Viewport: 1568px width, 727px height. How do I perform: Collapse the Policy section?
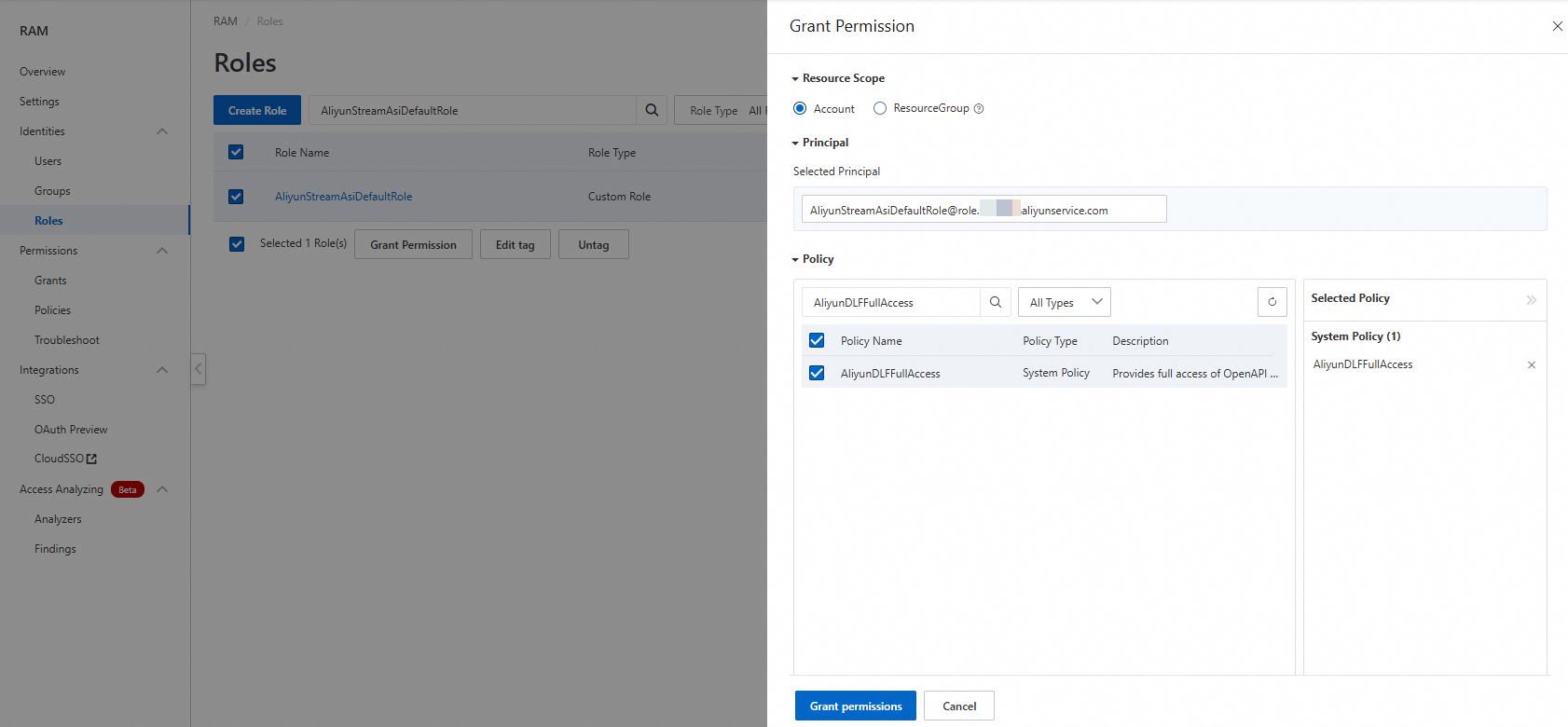795,260
